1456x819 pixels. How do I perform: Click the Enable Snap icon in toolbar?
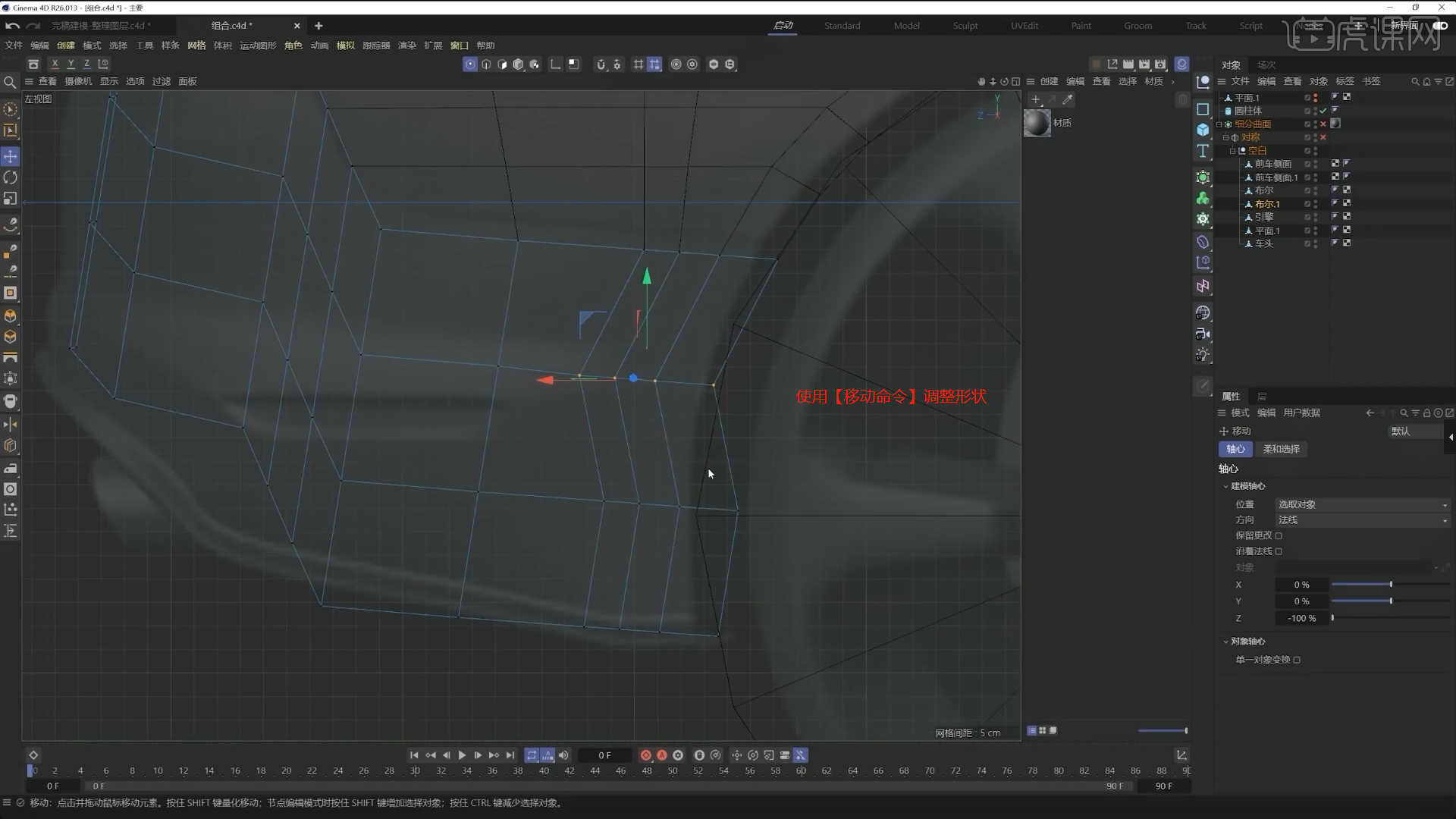click(601, 64)
